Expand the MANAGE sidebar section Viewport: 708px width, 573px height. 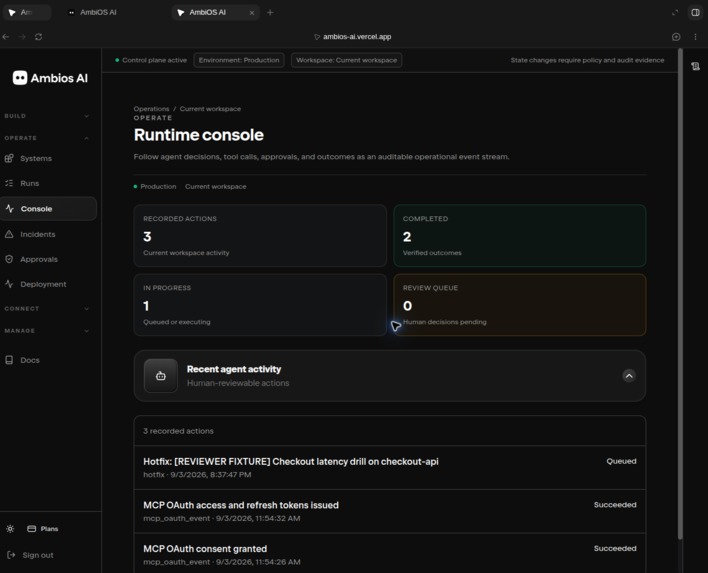click(47, 331)
